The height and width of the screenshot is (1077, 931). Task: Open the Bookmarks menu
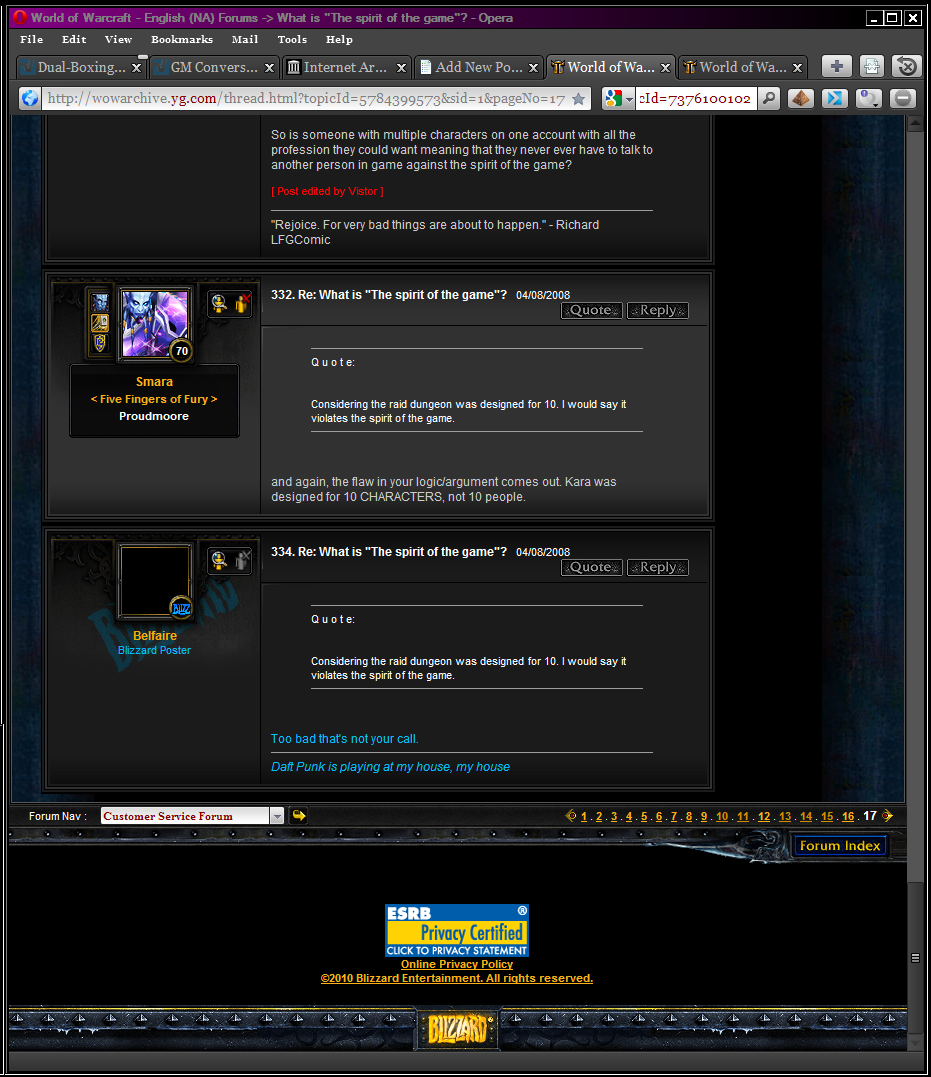[x=182, y=40]
